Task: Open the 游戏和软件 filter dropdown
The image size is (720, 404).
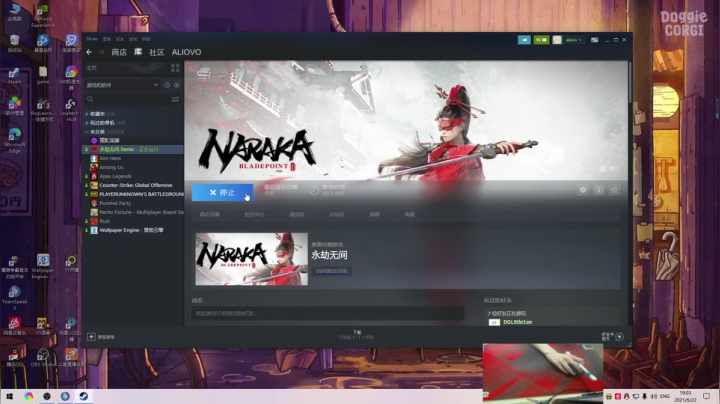Action: [x=122, y=85]
